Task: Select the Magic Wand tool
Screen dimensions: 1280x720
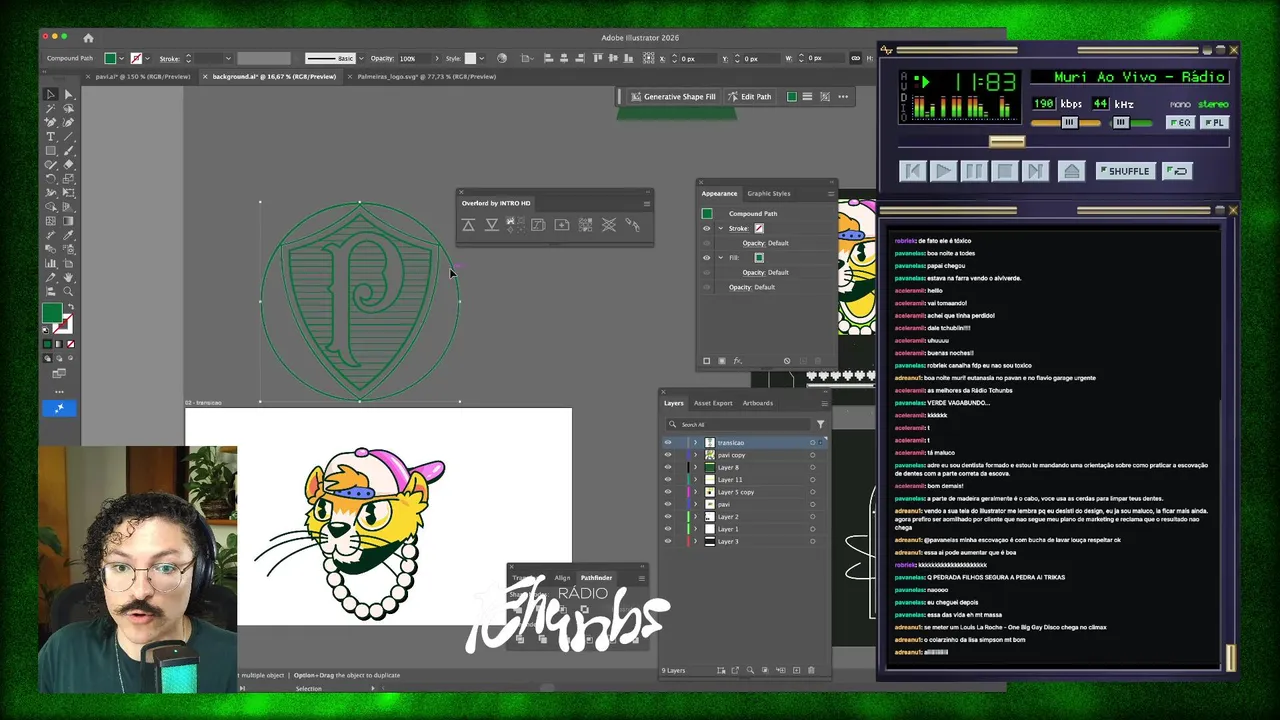Action: coord(51,108)
